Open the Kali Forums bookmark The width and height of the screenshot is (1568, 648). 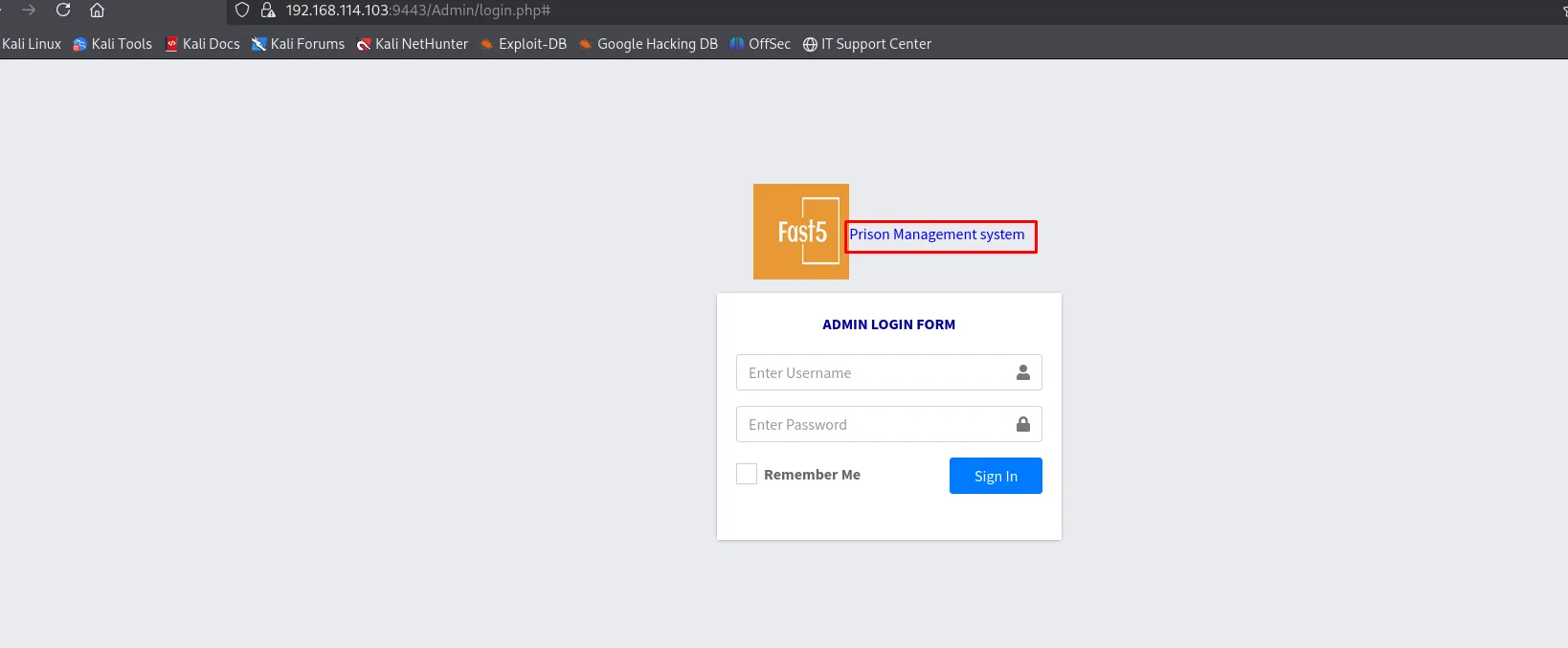point(298,44)
